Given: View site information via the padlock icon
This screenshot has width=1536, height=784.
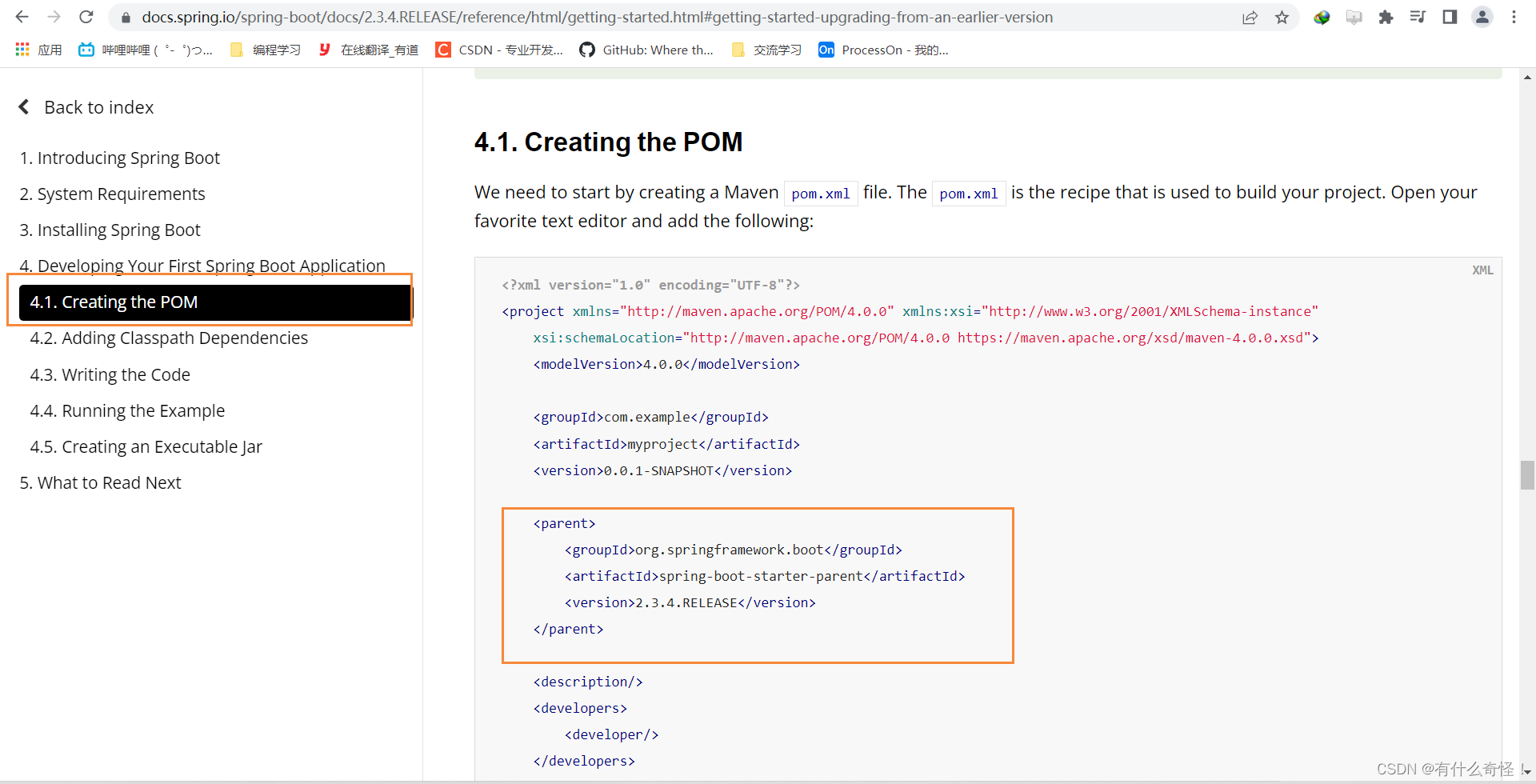Looking at the screenshot, I should [x=126, y=18].
